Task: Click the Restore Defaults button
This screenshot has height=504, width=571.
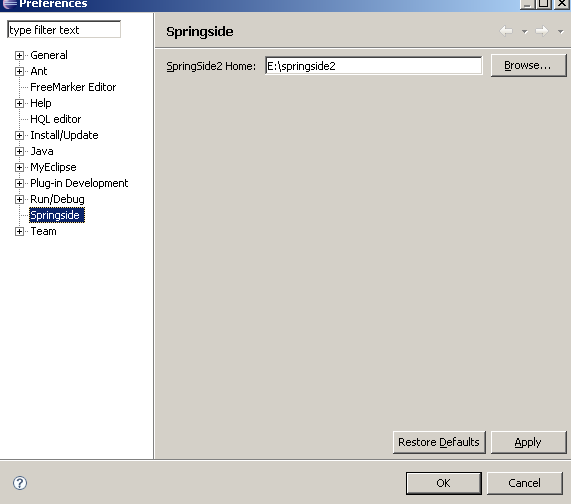Action: pos(439,442)
